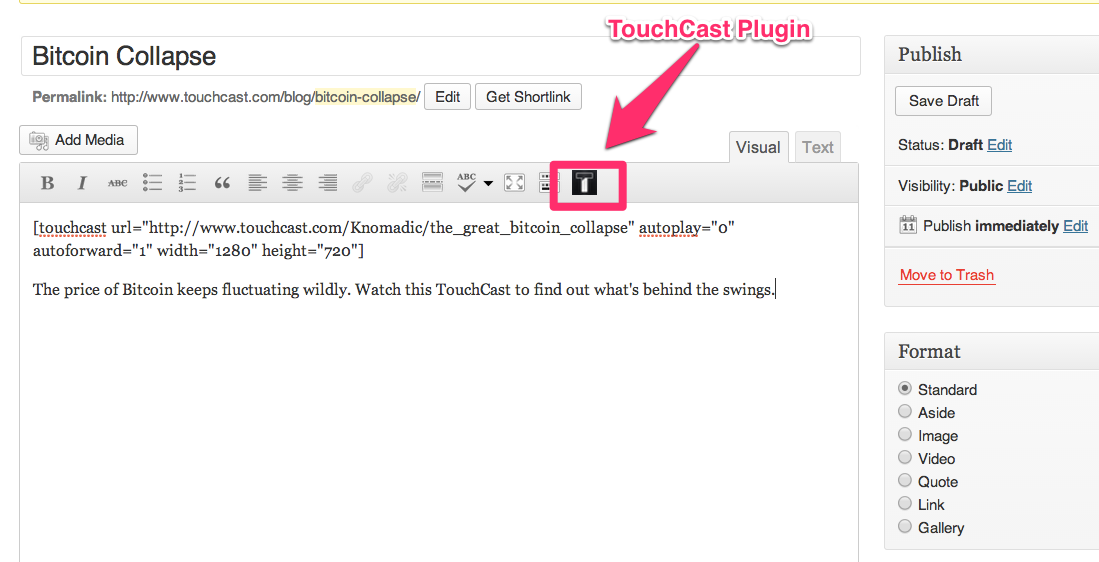Click the touchcast shortcode text in editor
Image resolution: width=1099 pixels, height=562 pixels.
pos(383,239)
